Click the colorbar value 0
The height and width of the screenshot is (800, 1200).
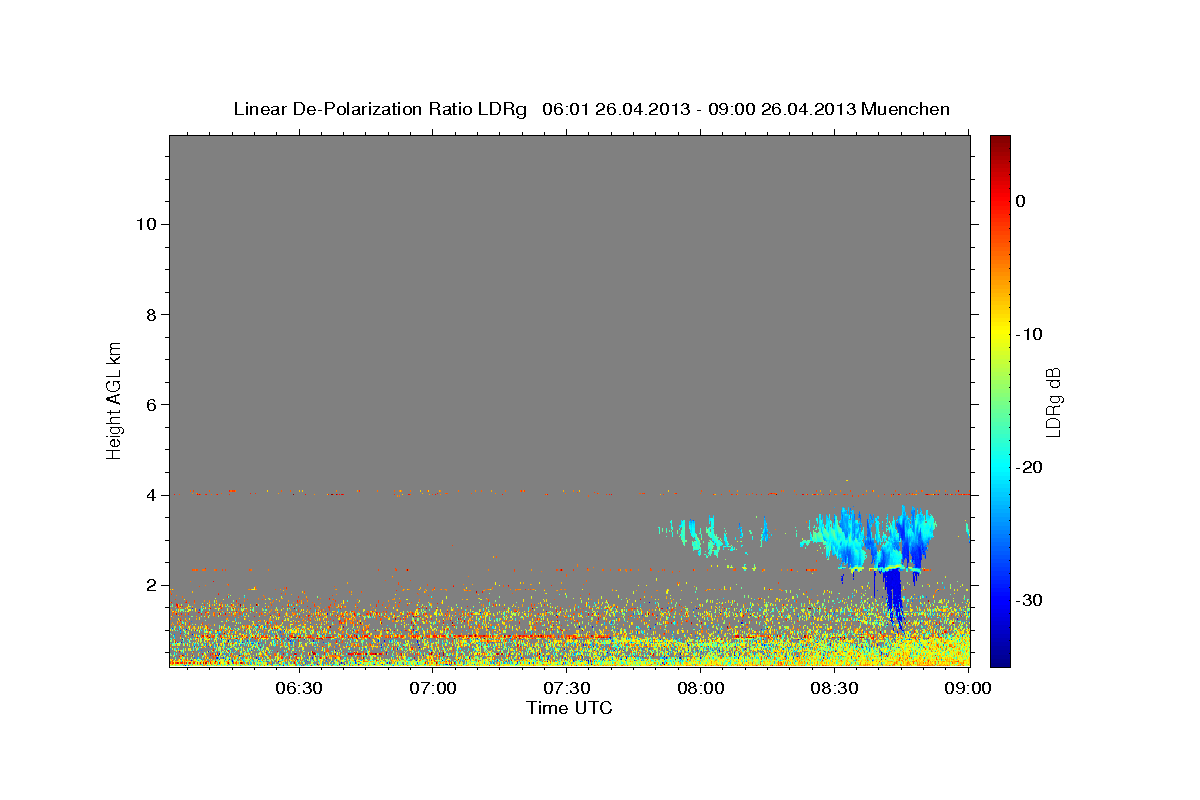click(x=1021, y=201)
